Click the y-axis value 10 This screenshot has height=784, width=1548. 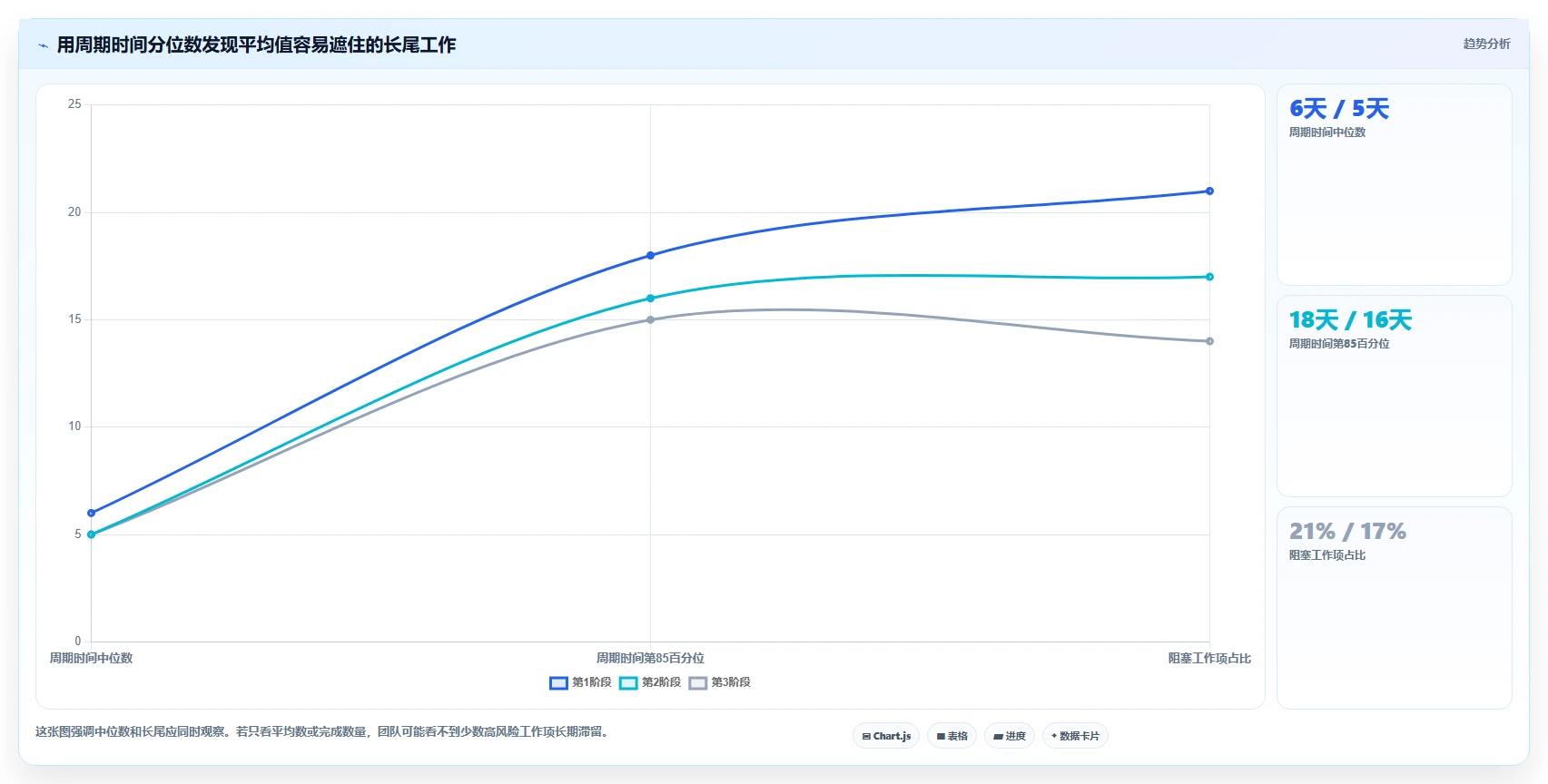(74, 426)
